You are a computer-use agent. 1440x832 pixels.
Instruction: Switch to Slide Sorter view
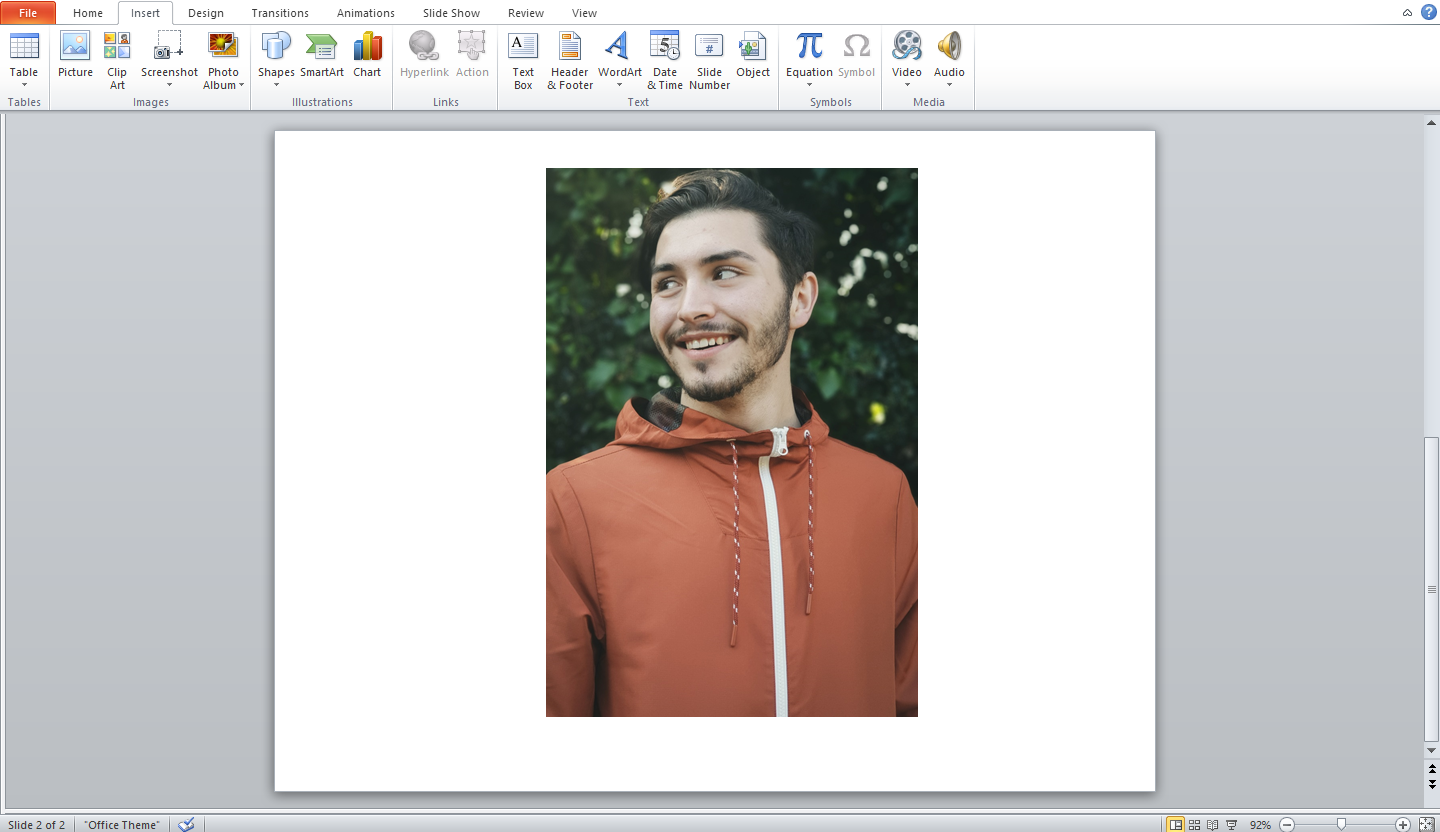[1194, 824]
